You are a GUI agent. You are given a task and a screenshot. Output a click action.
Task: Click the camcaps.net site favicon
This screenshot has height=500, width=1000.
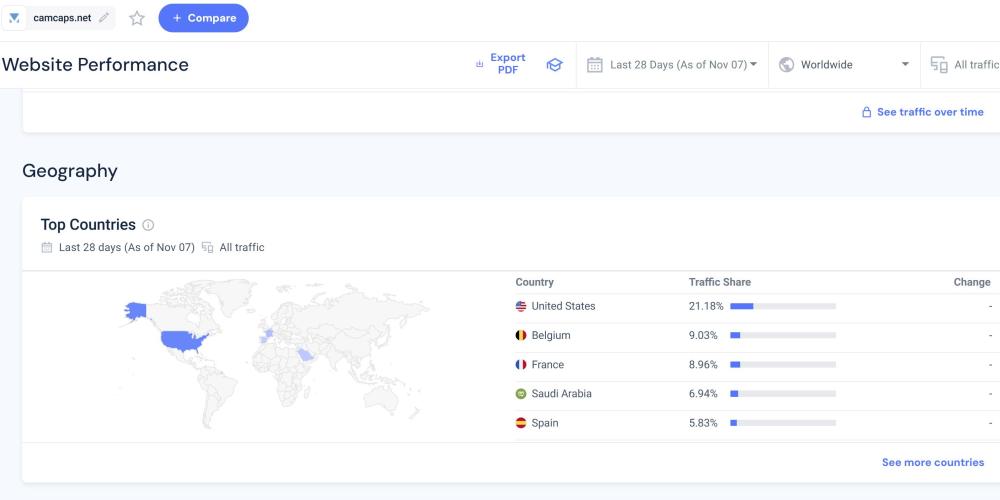point(15,18)
